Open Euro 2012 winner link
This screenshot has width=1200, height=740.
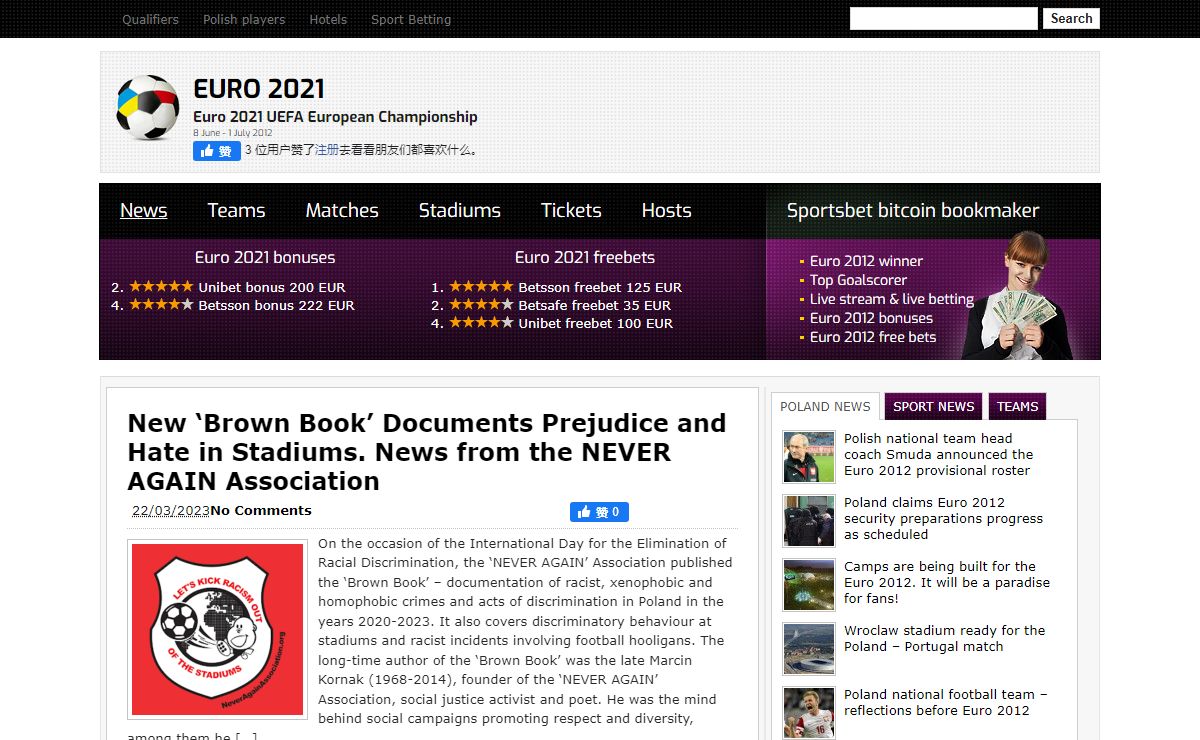(866, 261)
